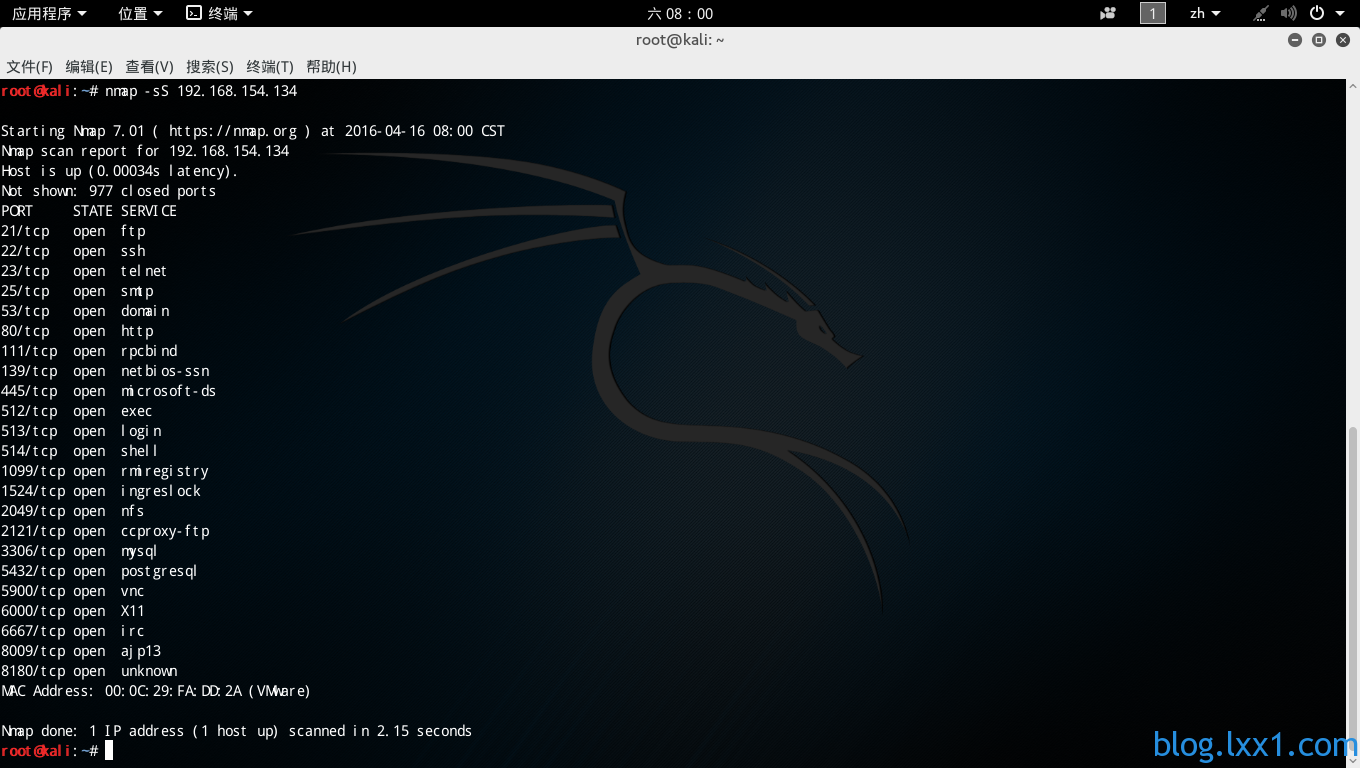Click the 80/tcp open http row
This screenshot has width=1360, height=768.
77,331
